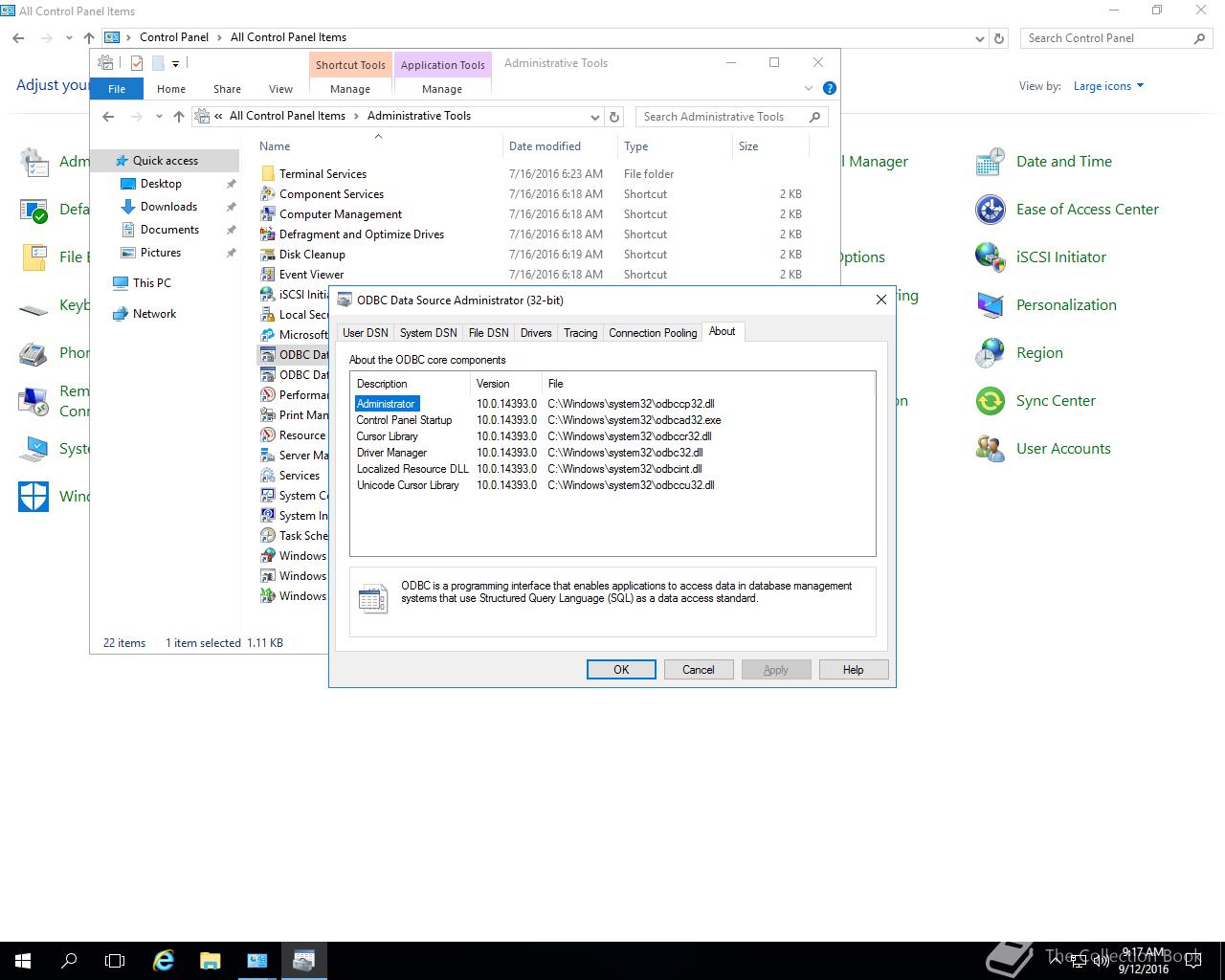This screenshot has height=980, width=1225.
Task: Select Cursor Library row in components list
Action: [x=612, y=436]
